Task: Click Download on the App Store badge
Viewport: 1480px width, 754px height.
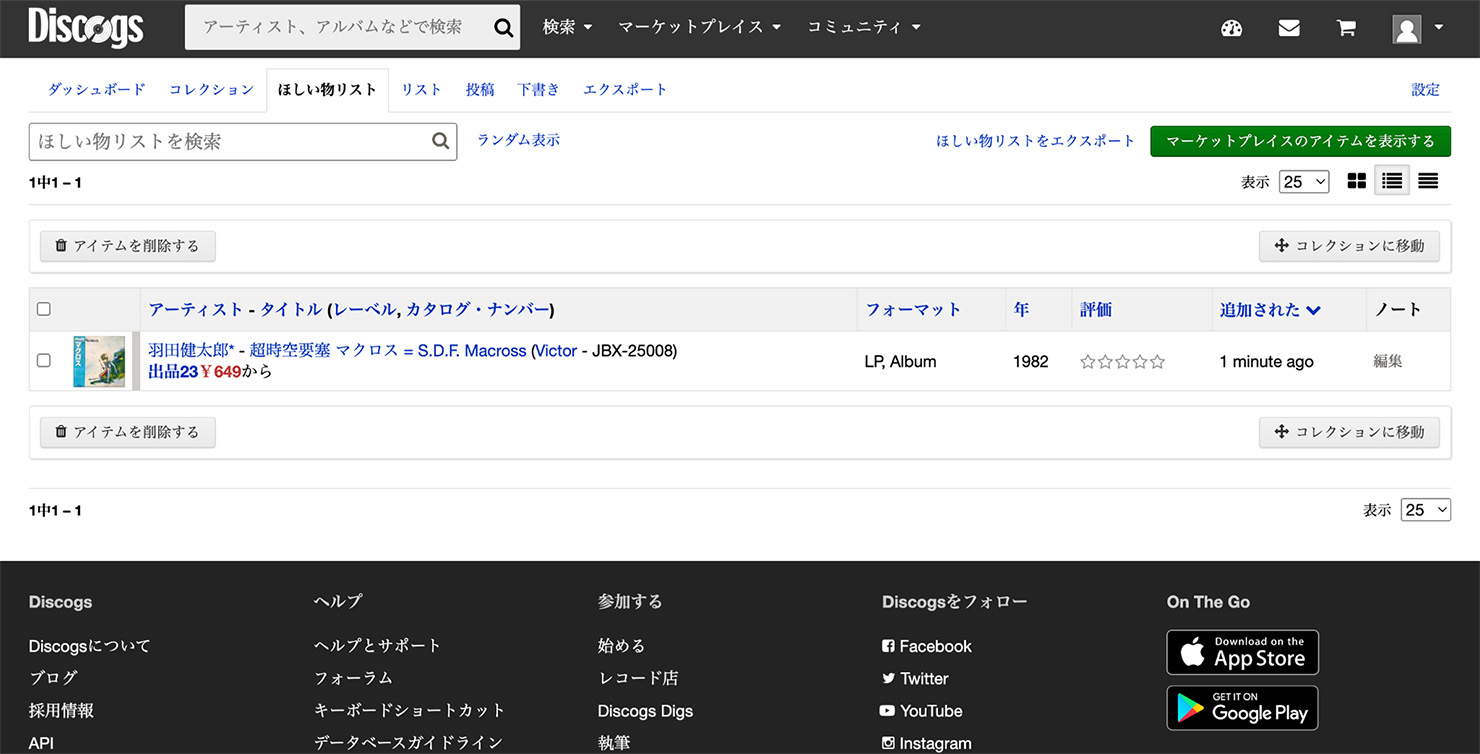Action: point(1243,652)
